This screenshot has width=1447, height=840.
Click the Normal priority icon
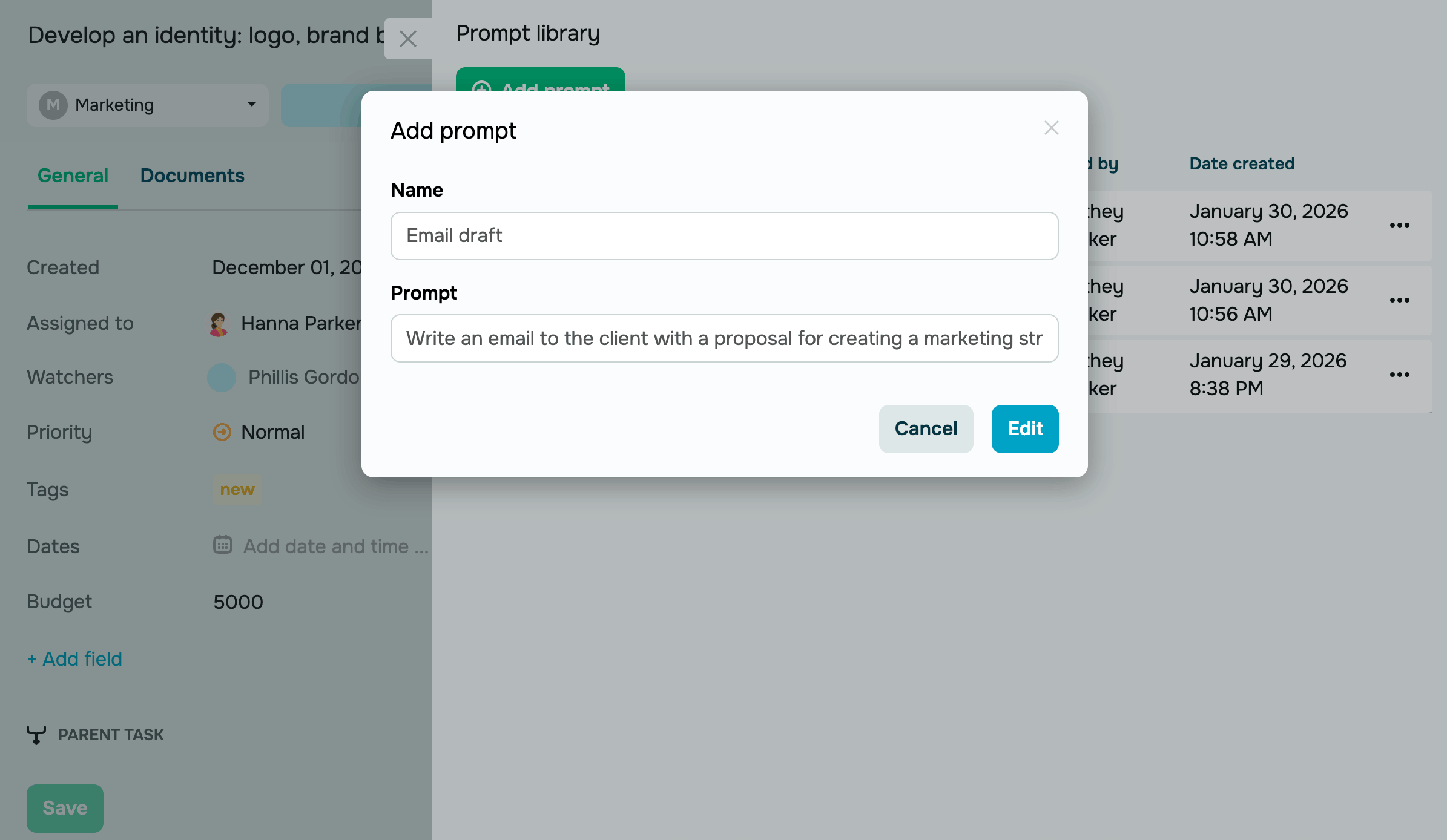[x=222, y=432]
